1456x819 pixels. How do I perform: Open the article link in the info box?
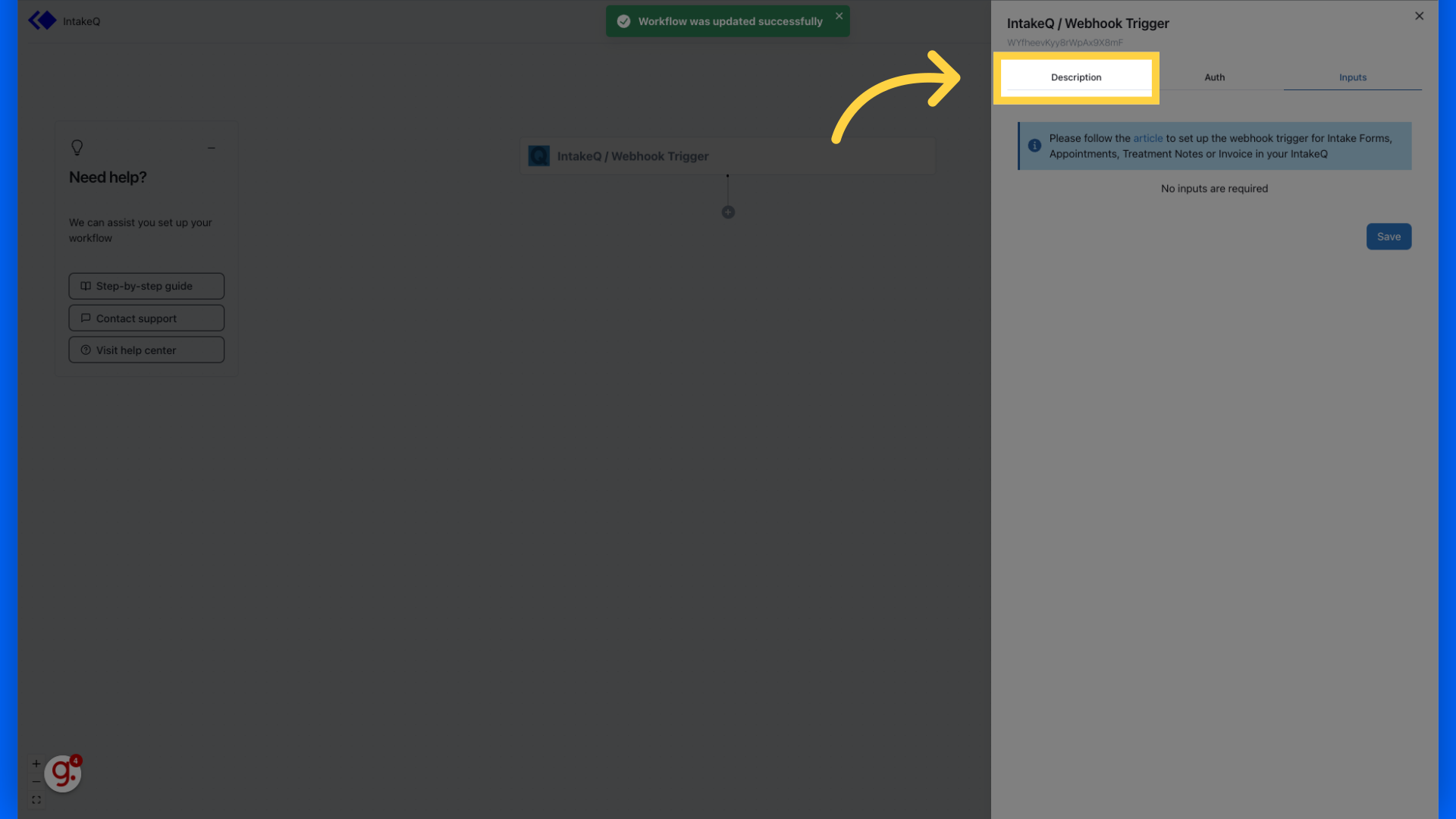coord(1147,138)
